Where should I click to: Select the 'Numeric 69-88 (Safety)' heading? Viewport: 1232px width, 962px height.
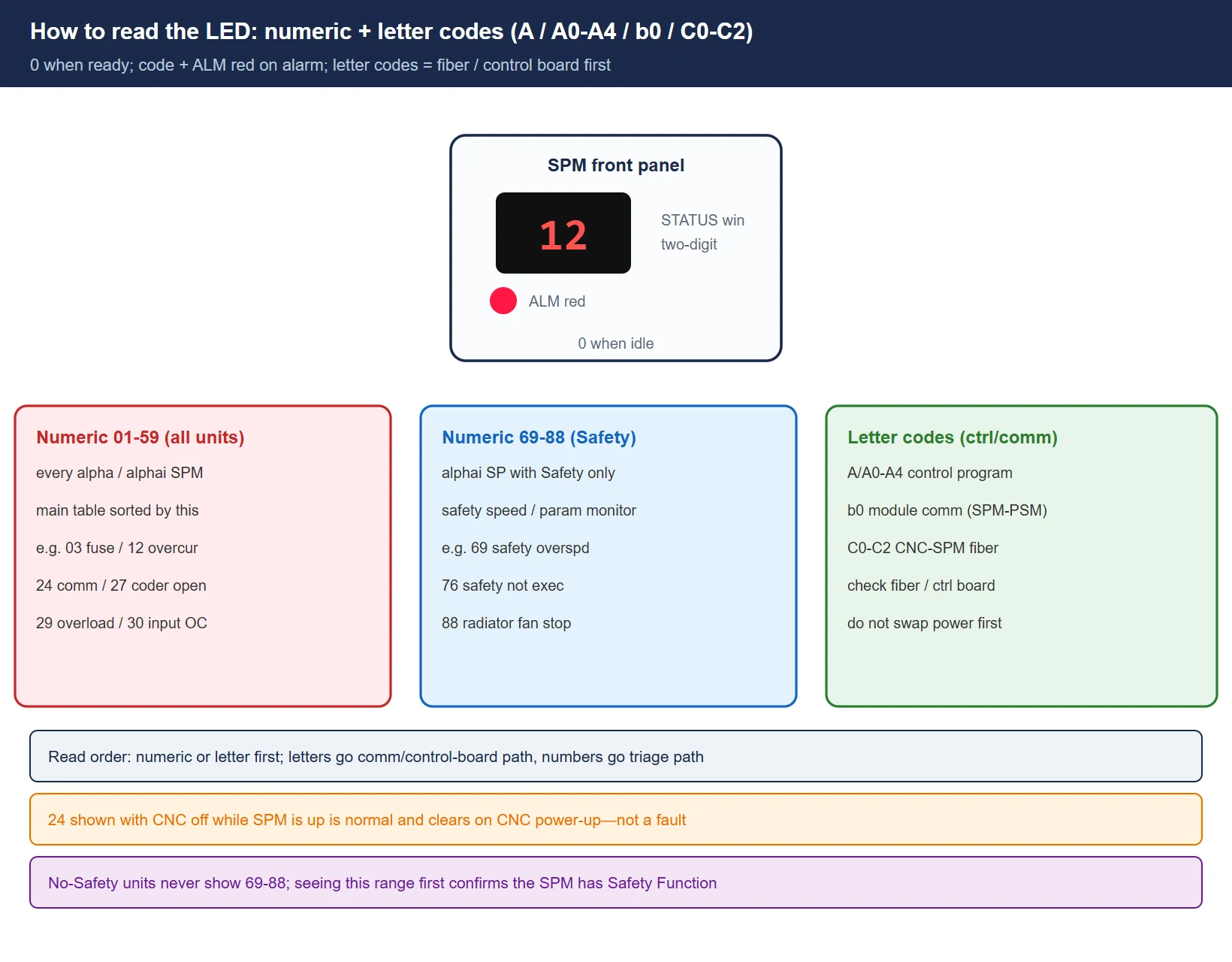click(x=539, y=437)
